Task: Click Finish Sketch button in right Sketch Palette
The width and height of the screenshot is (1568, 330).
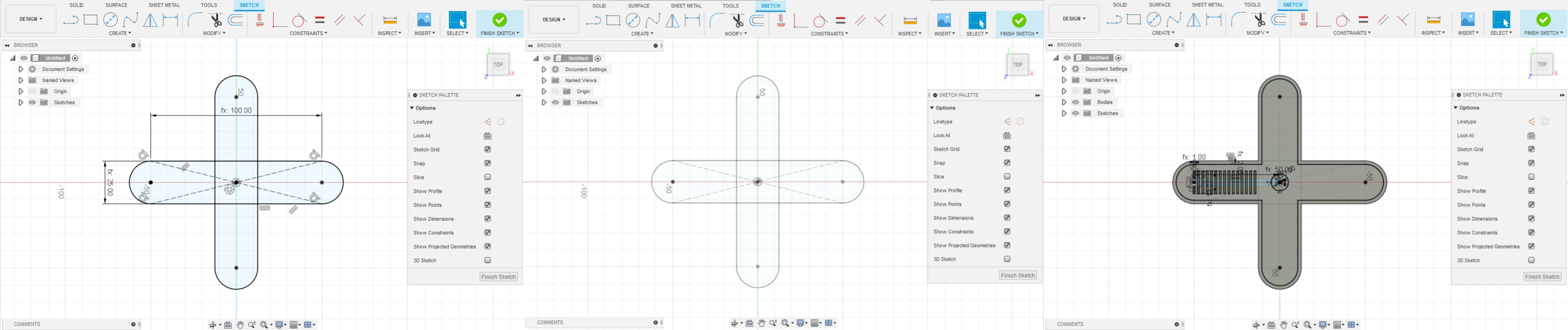Action: 1542,276
